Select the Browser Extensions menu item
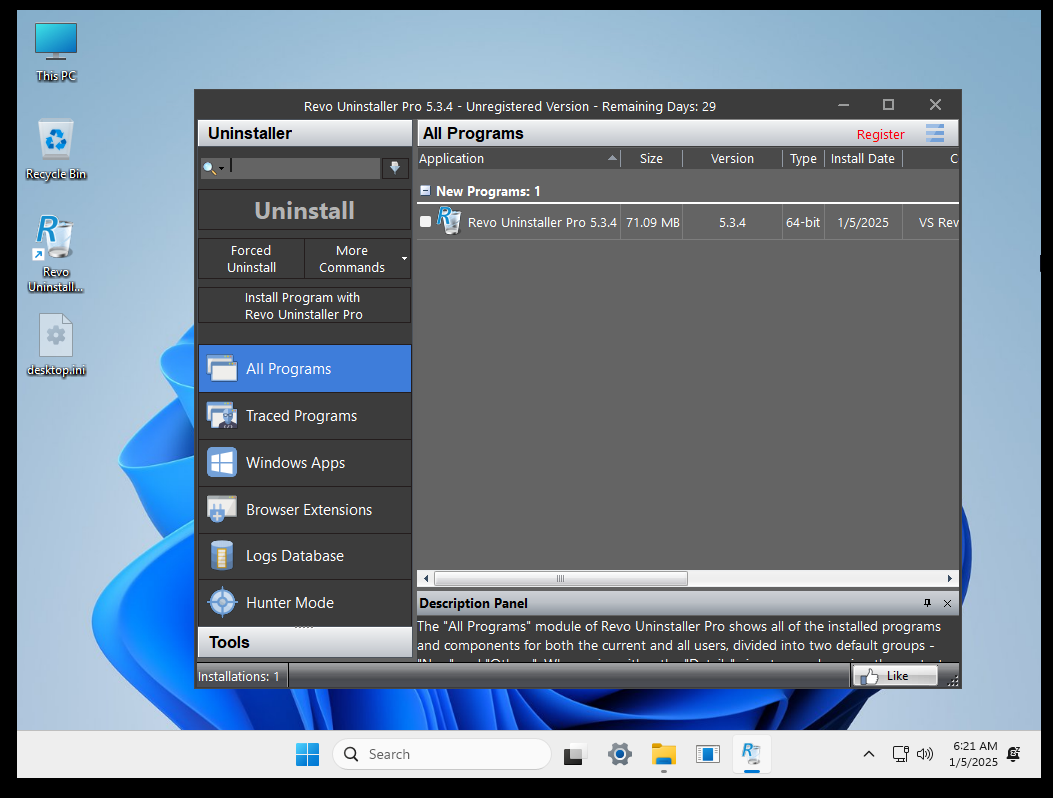This screenshot has height=798, width=1053. (x=305, y=509)
